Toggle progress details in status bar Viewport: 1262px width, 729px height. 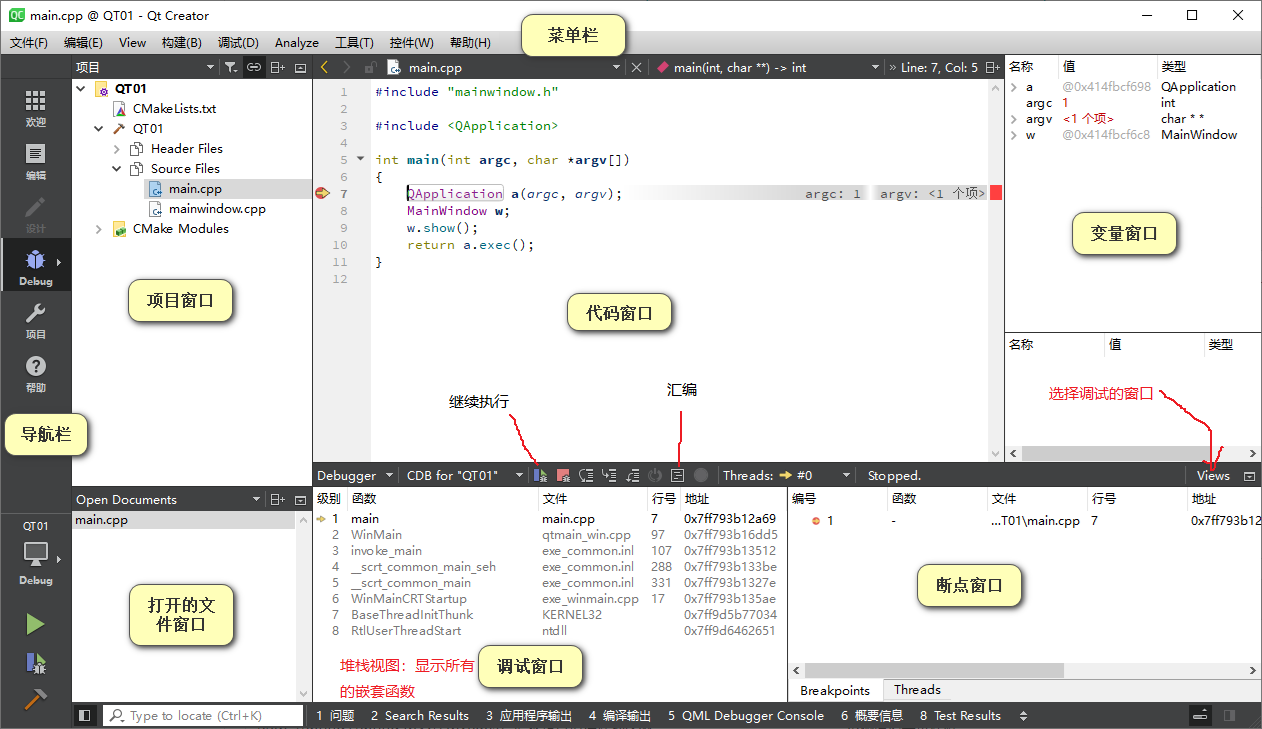[x=1201, y=715]
